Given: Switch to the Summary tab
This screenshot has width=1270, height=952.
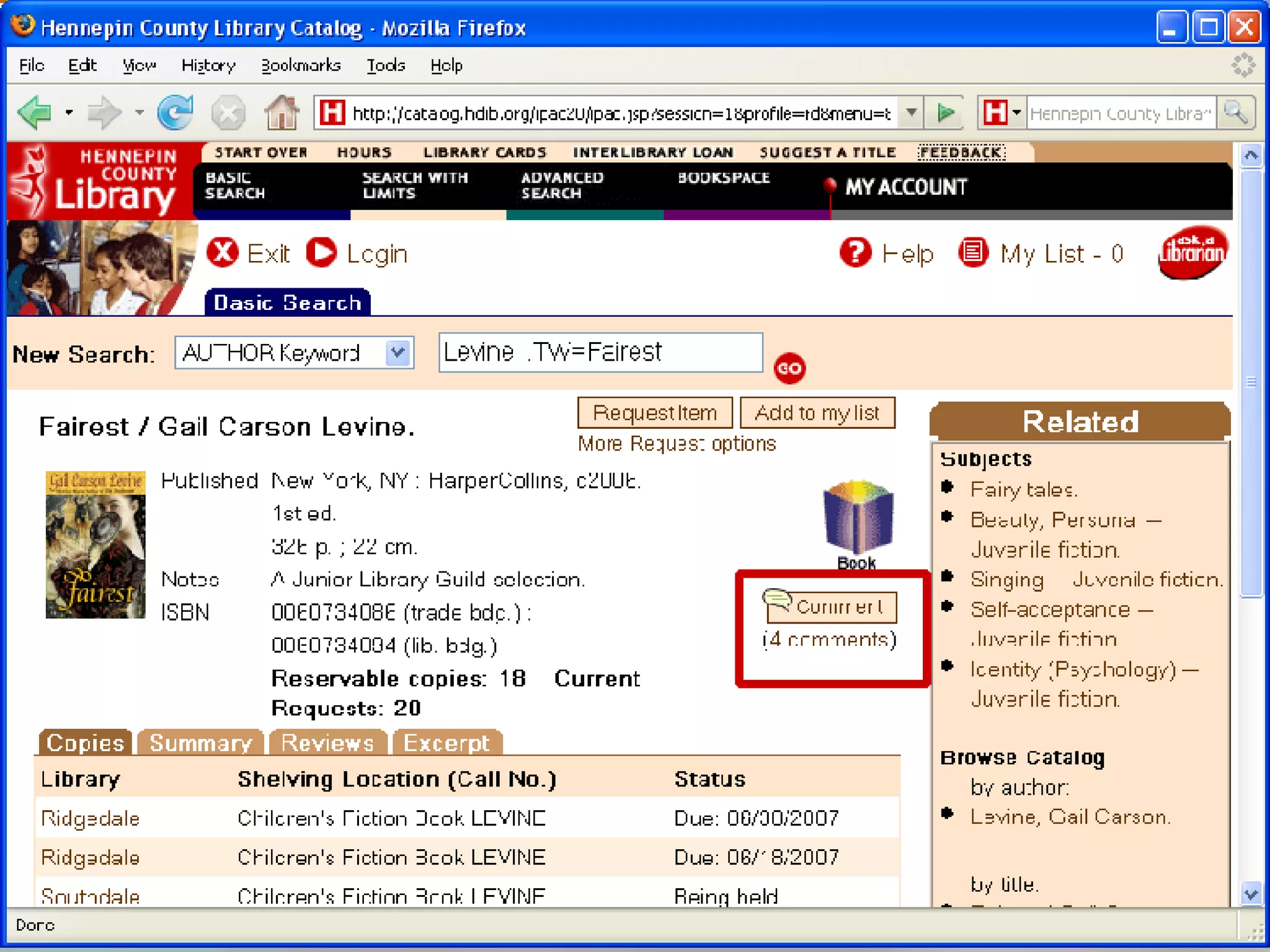Looking at the screenshot, I should coord(200,743).
